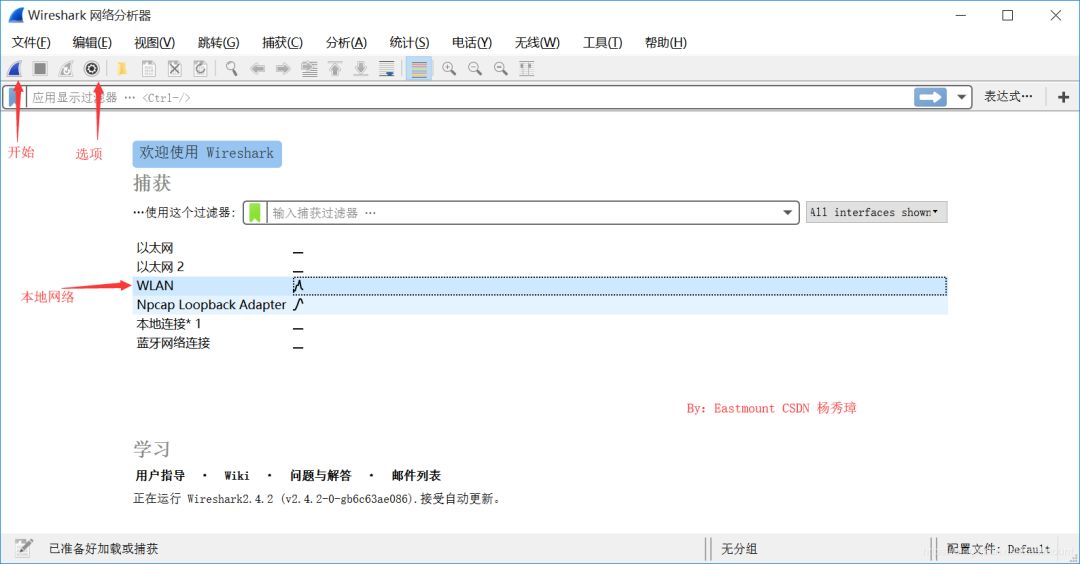Select the 以太网 interface row
This screenshot has height=564, width=1080.
click(540, 248)
